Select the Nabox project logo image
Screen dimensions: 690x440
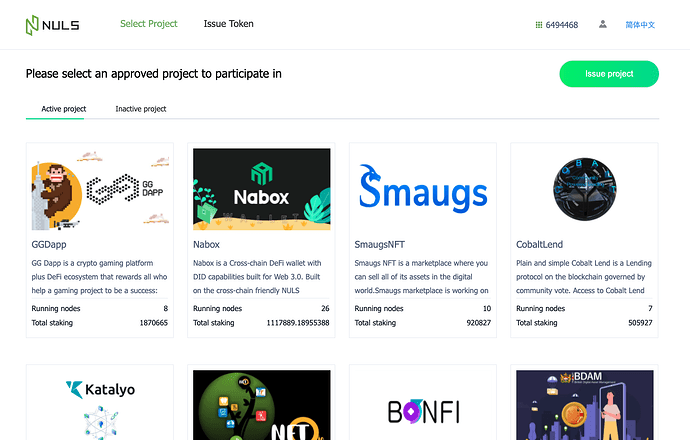pyautogui.click(x=261, y=190)
